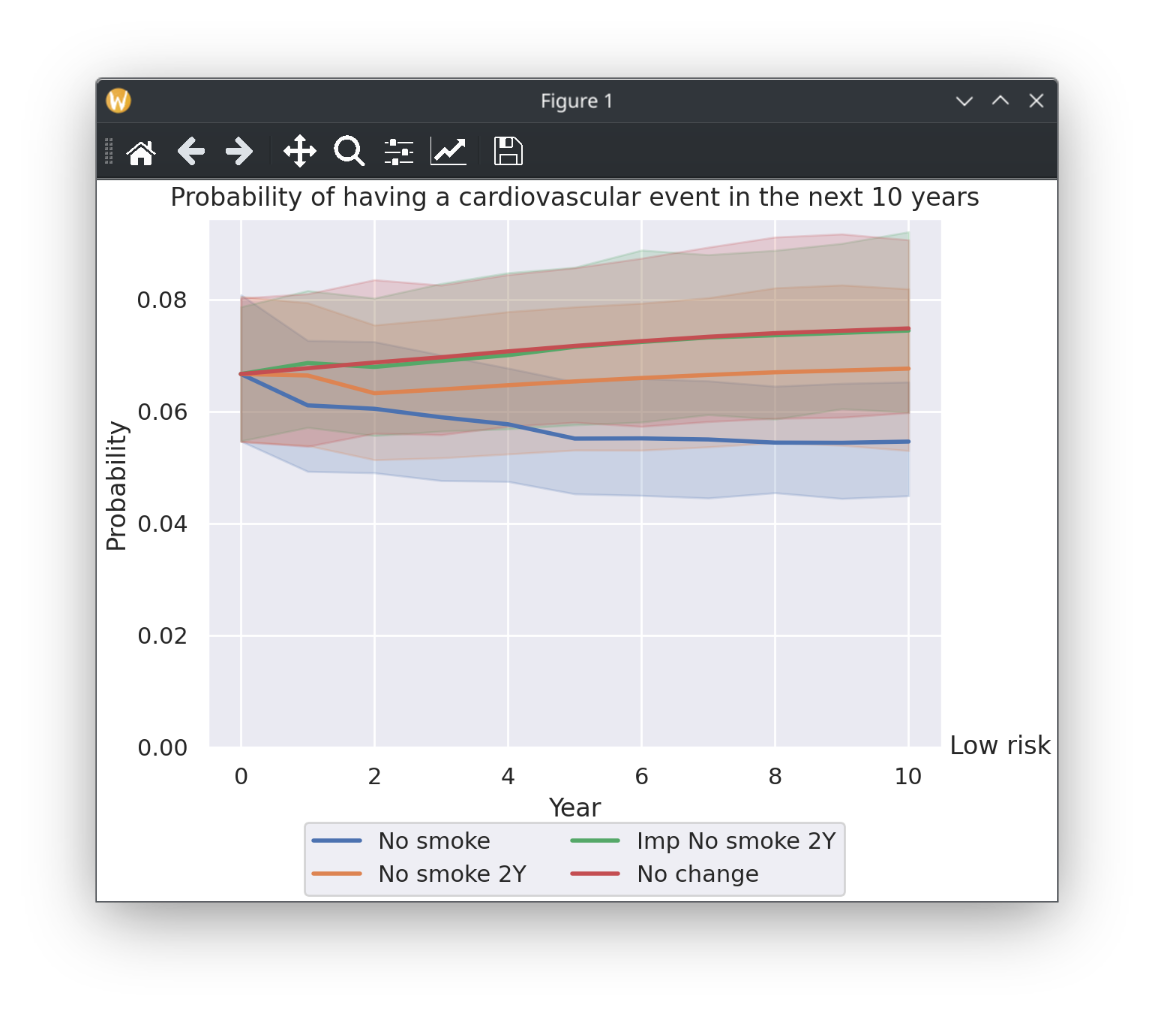Go forward to next view
This screenshot has height=1016, width=1155.
tap(239, 152)
